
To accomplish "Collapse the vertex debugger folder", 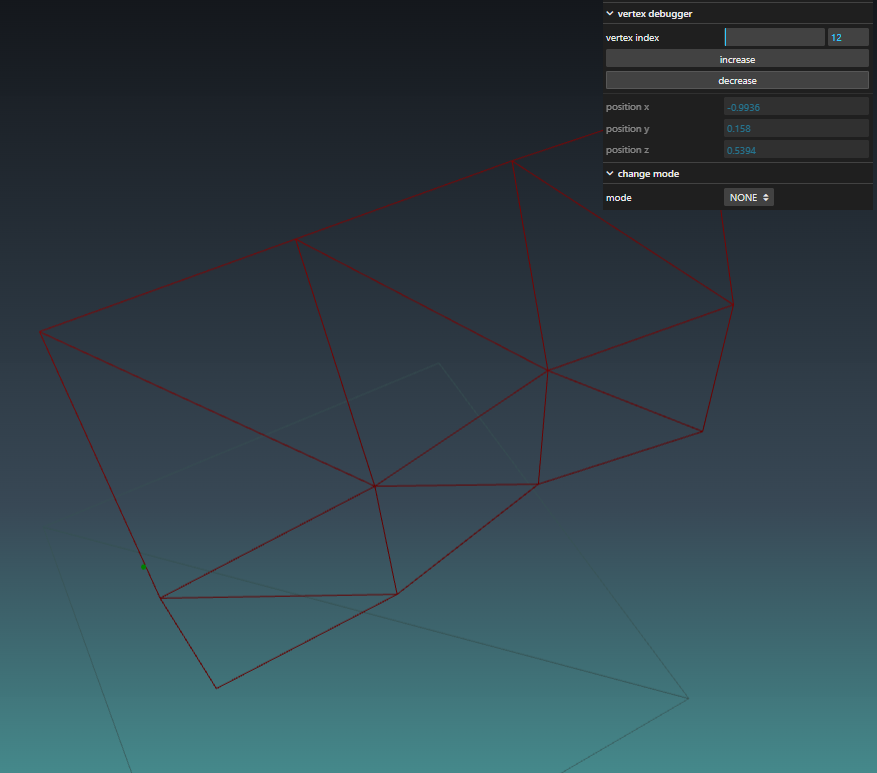I will coord(738,13).
